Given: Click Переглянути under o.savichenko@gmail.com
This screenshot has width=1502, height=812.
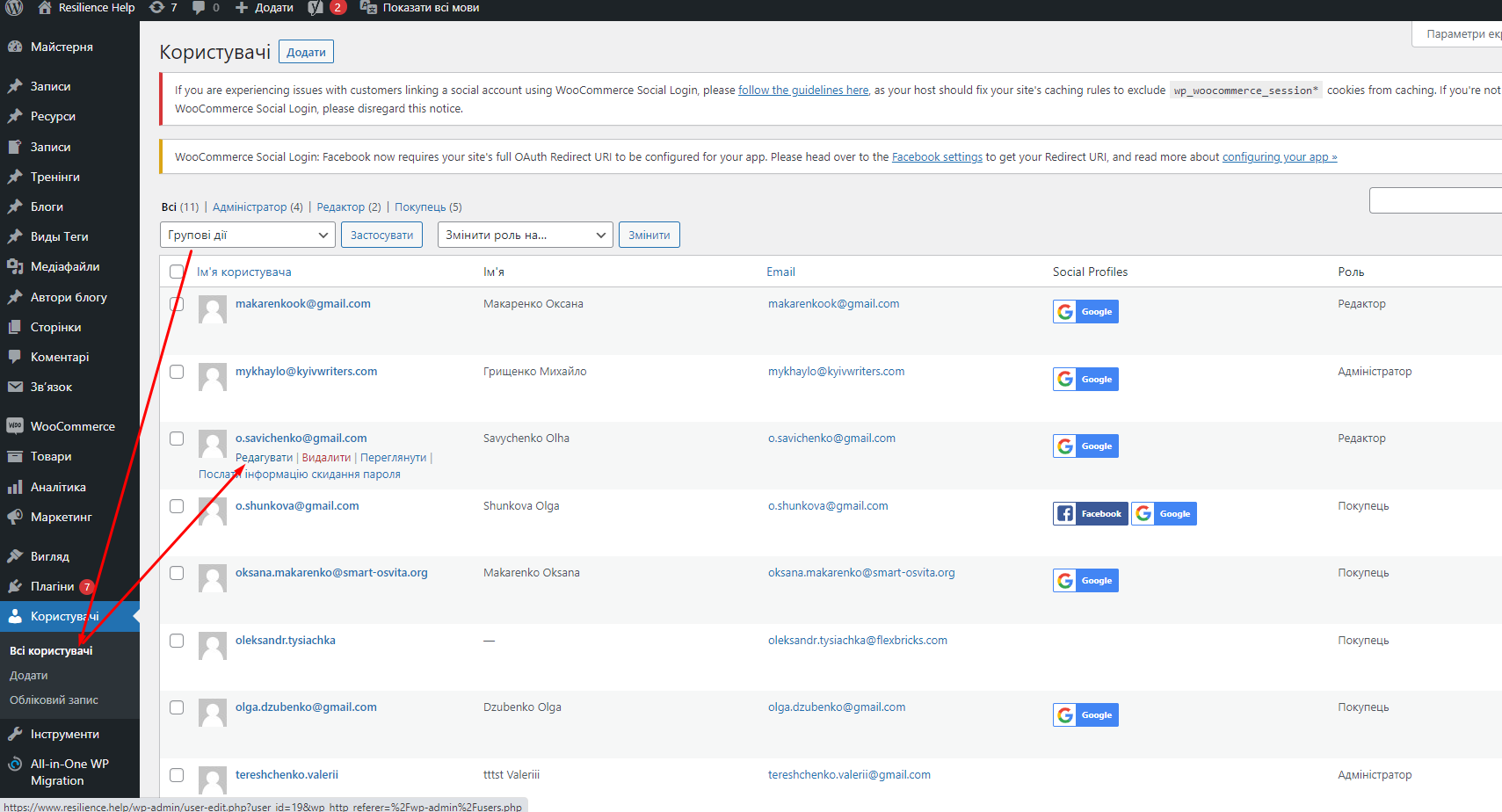Looking at the screenshot, I should coord(393,458).
